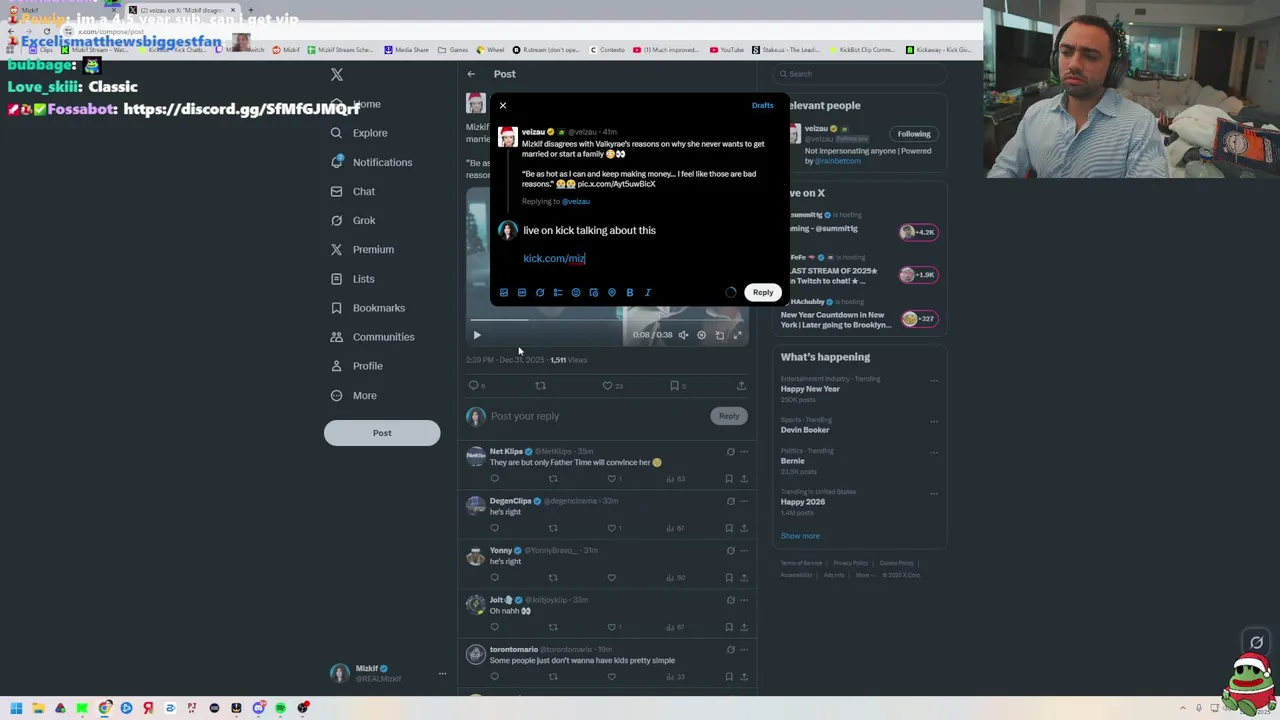Like Net Klips' reply
This screenshot has width=1280, height=720.
tap(612, 479)
